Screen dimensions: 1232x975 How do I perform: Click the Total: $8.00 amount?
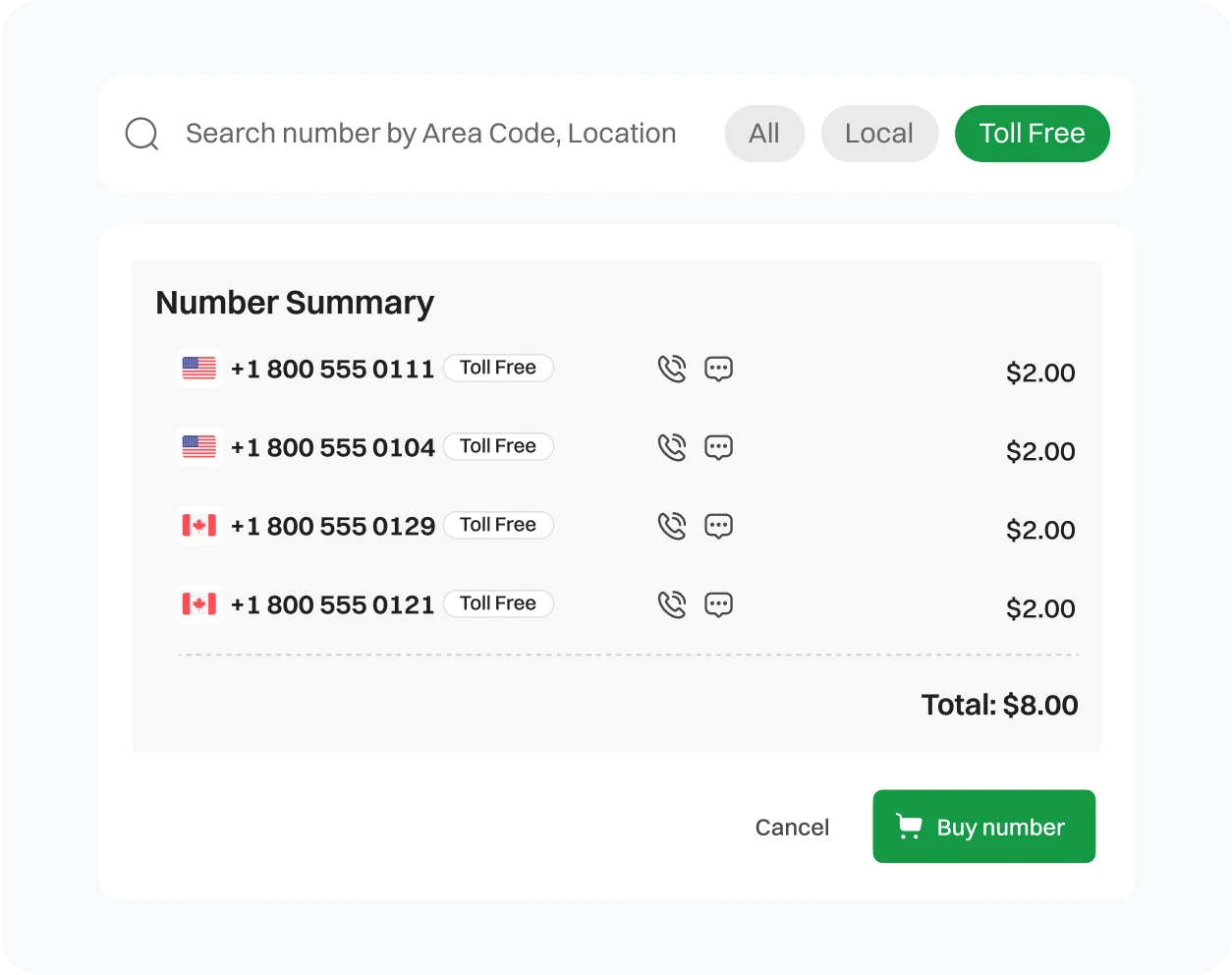(x=999, y=704)
